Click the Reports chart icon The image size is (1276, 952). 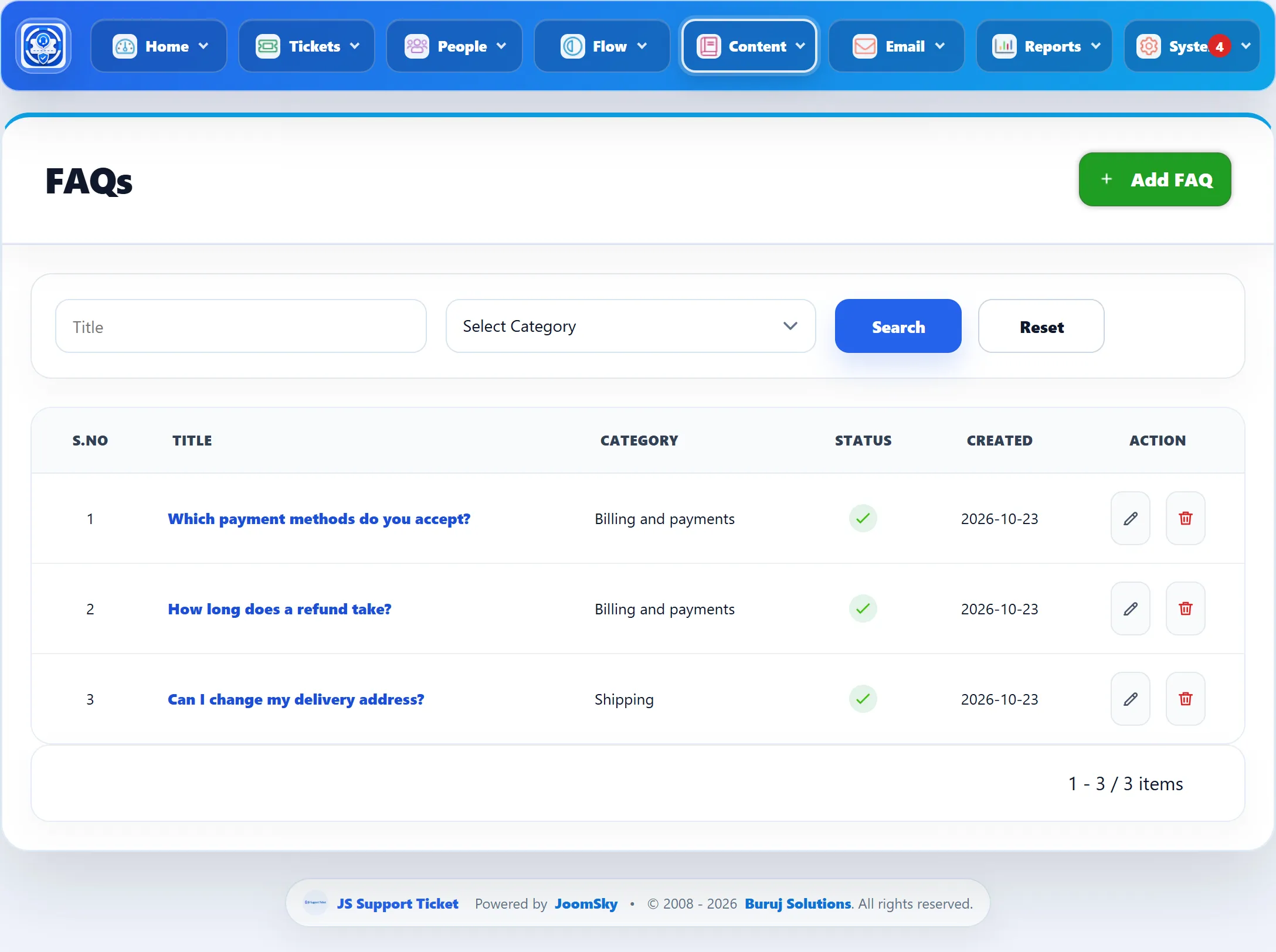click(x=1004, y=46)
